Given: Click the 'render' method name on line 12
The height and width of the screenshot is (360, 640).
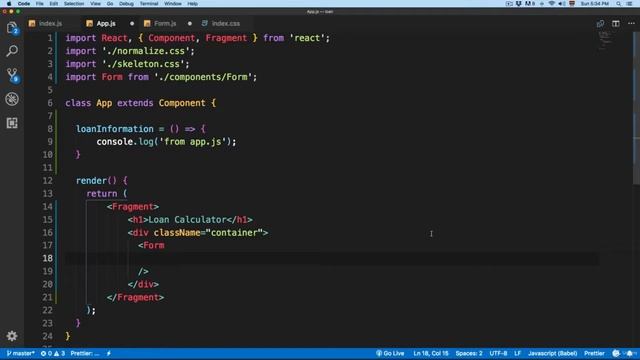Looking at the screenshot, I should point(91,180).
